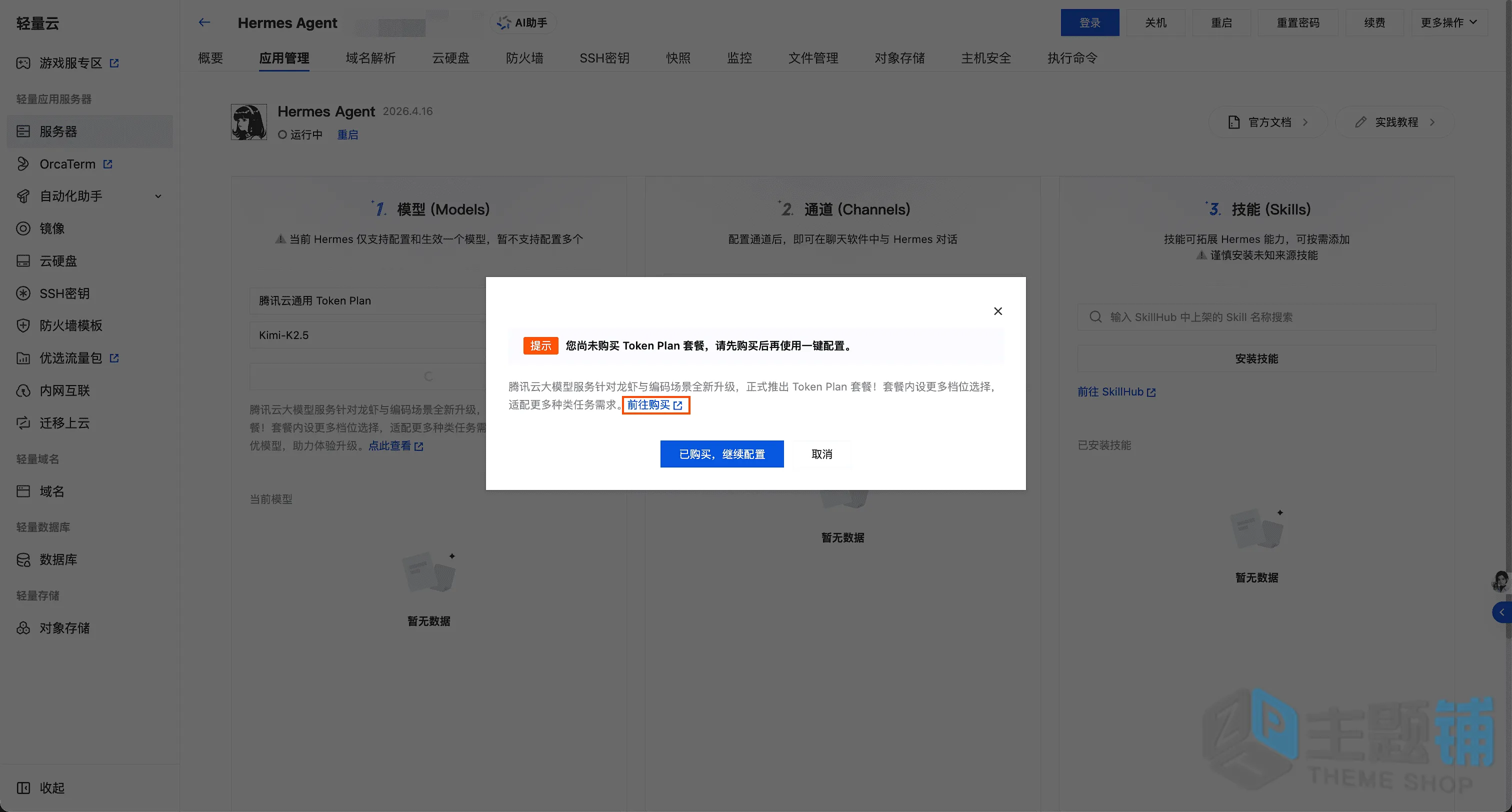Expand the blue side panel arrow tab

[x=1502, y=612]
